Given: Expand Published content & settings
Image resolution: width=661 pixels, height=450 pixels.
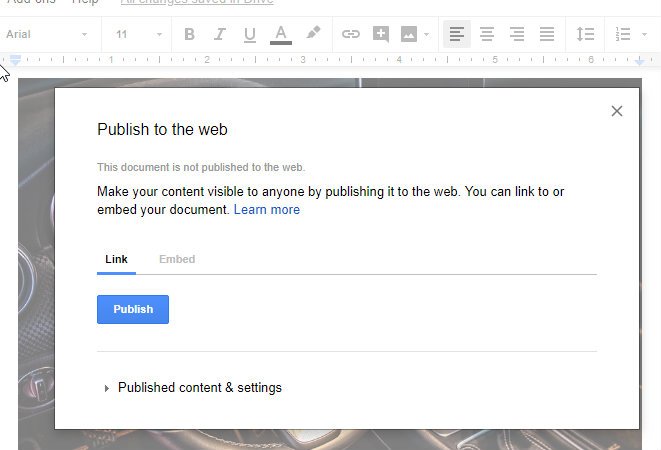Looking at the screenshot, I should click(x=193, y=388).
